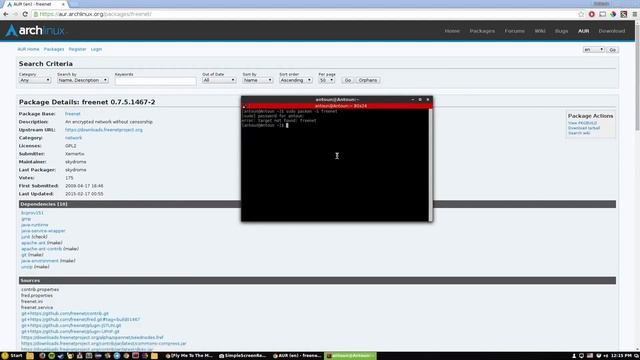Switch to SimpleScreenRecorder taskbar window
Viewport: 640px width, 360px height.
tap(242, 356)
